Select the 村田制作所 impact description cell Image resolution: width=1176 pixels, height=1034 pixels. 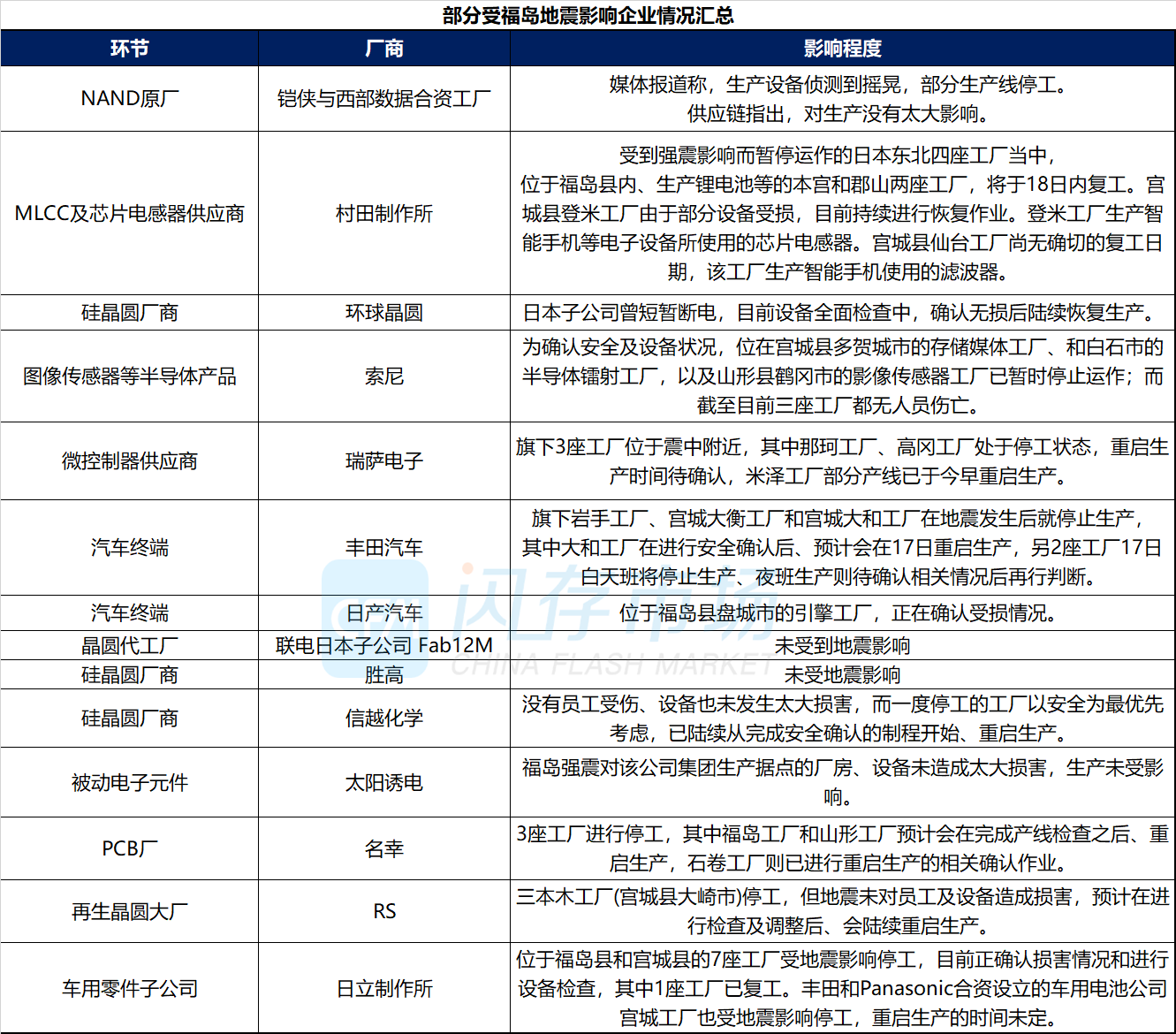(842, 213)
